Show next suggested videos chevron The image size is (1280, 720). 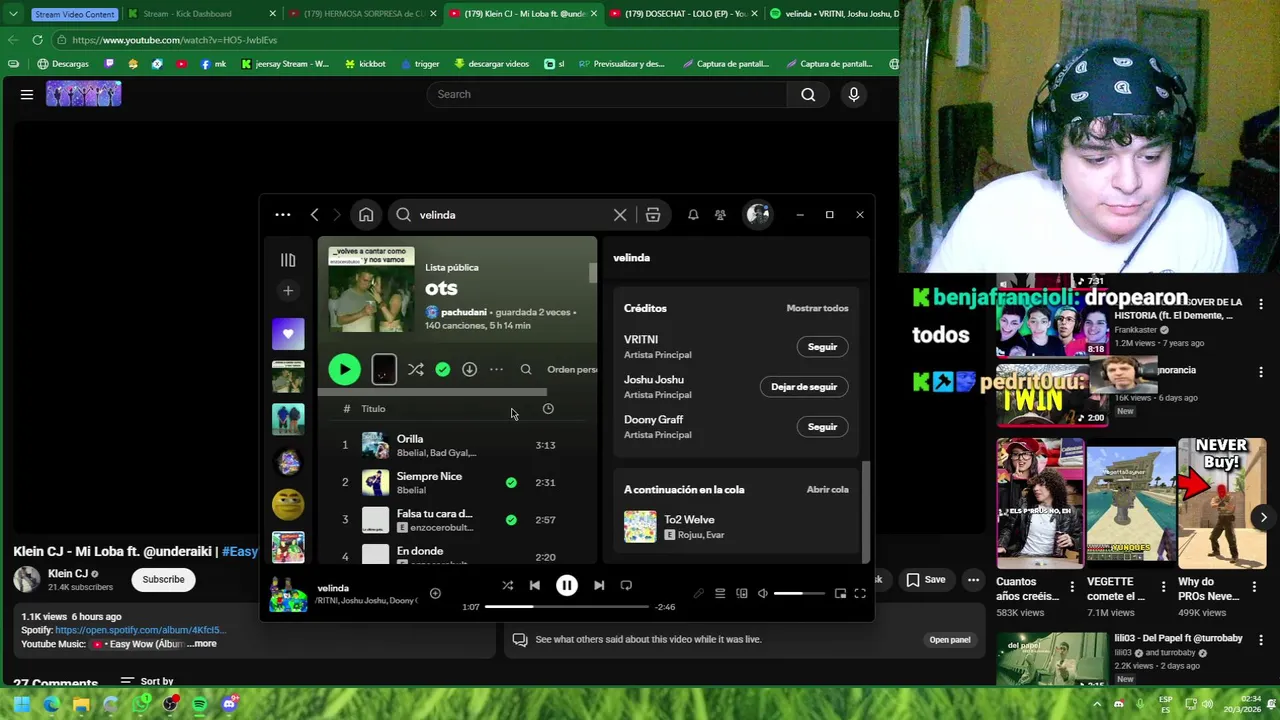pyautogui.click(x=1263, y=517)
